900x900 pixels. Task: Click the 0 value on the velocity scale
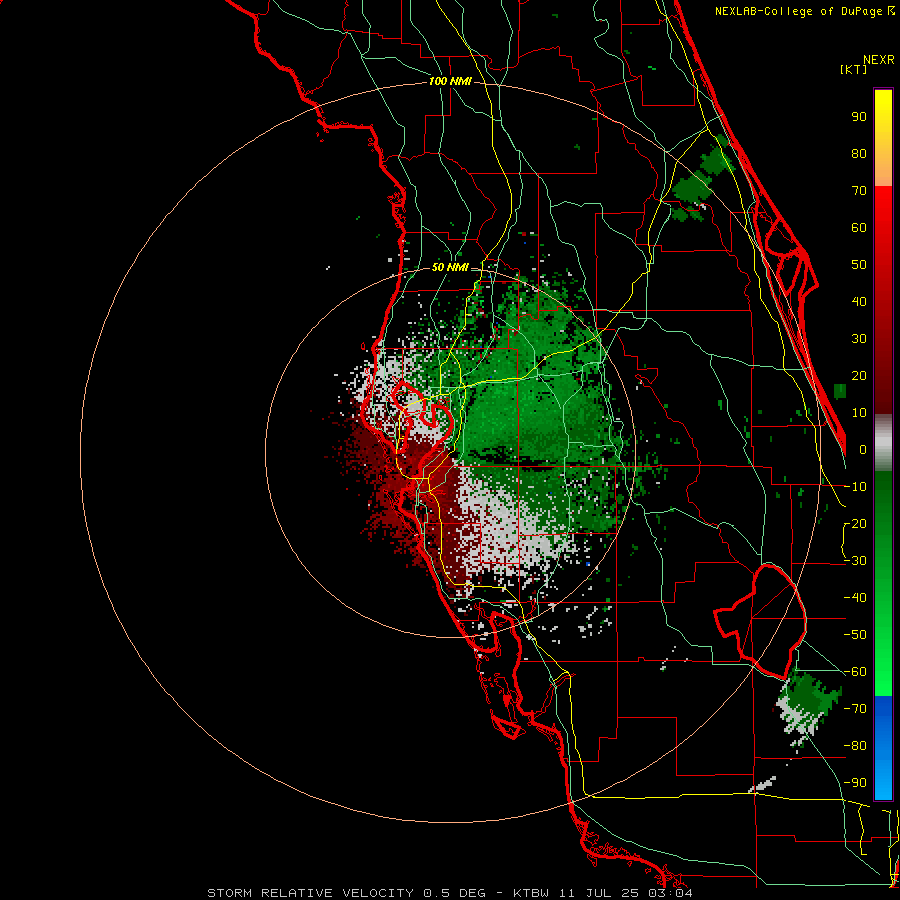point(863,449)
